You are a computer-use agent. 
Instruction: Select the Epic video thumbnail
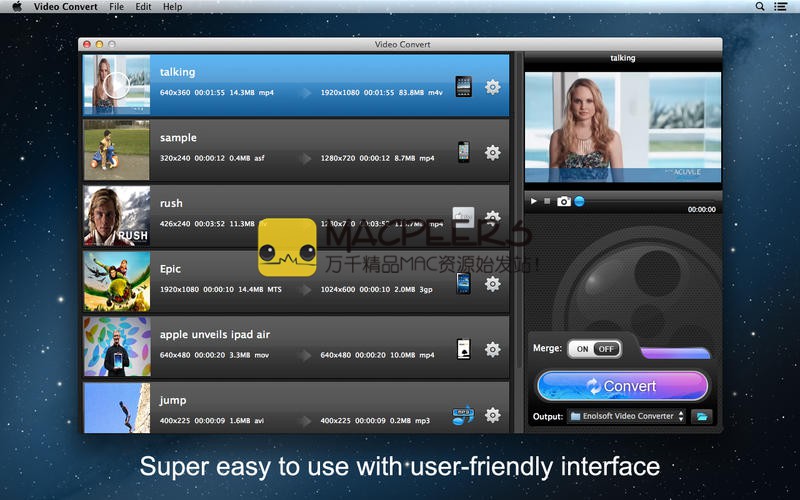117,281
